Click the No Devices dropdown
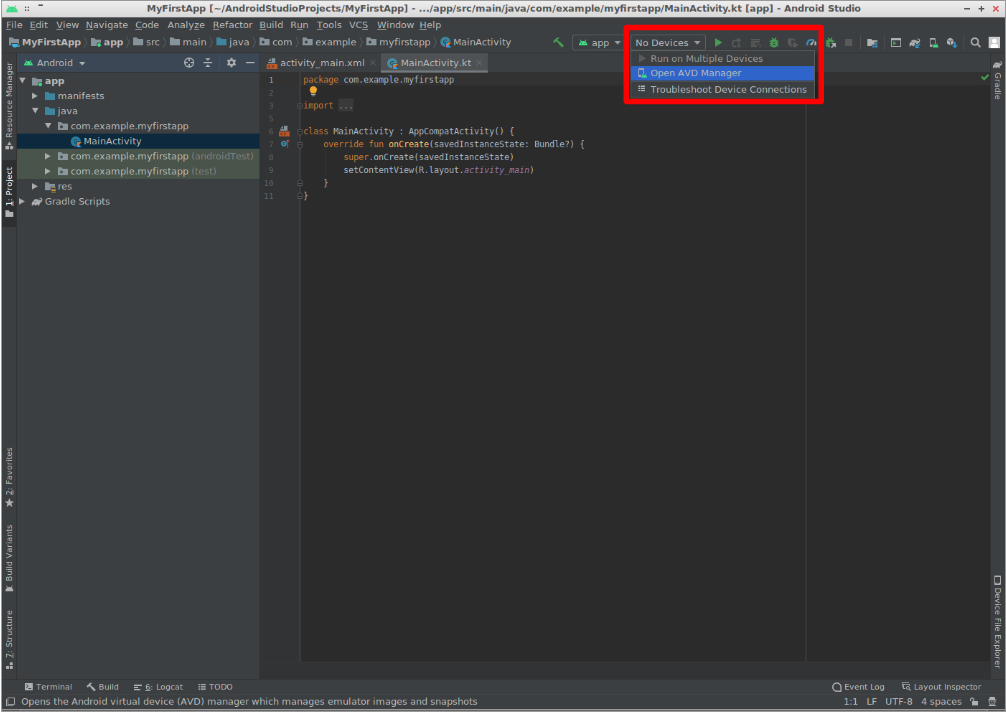Viewport: 1006px width, 712px height. [667, 42]
